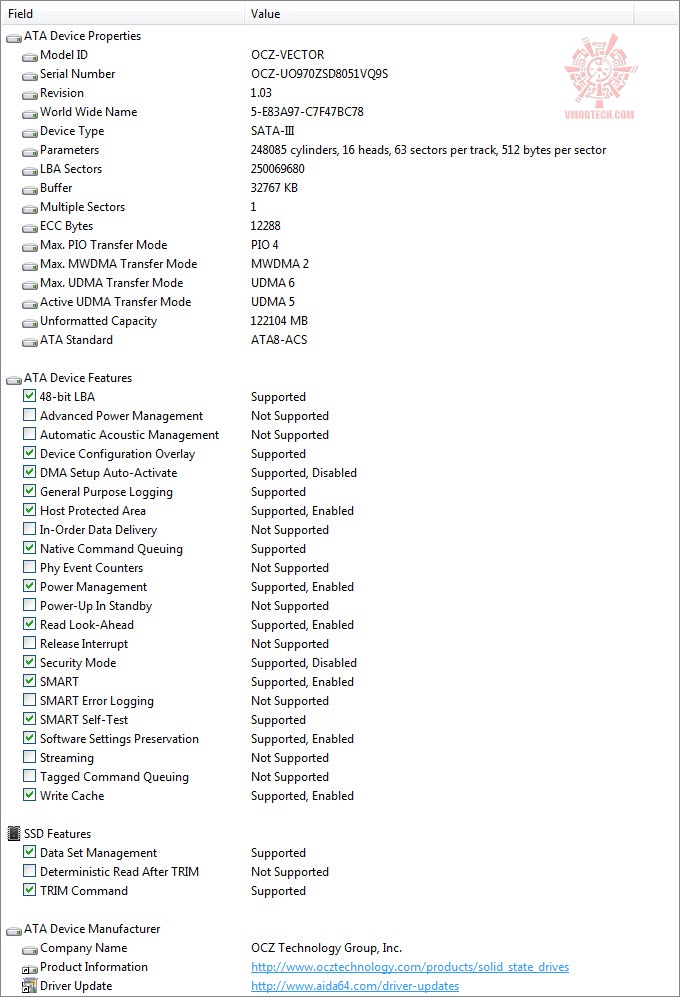Image resolution: width=680 pixels, height=997 pixels.
Task: Toggle the SMART Self-Test checkbox
Action: tap(29, 719)
